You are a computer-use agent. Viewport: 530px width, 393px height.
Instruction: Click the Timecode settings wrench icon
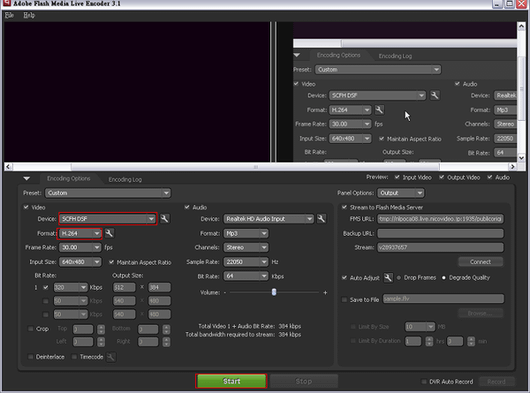(111, 357)
